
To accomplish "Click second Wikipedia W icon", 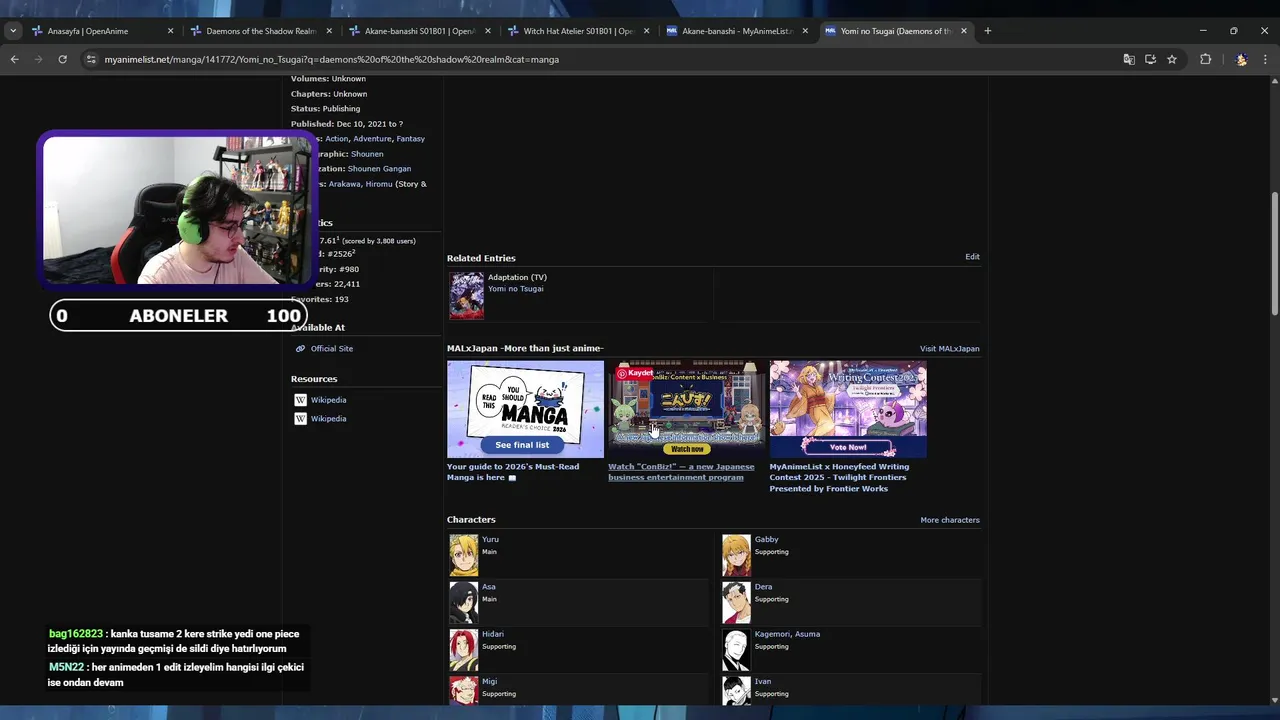I will point(300,419).
